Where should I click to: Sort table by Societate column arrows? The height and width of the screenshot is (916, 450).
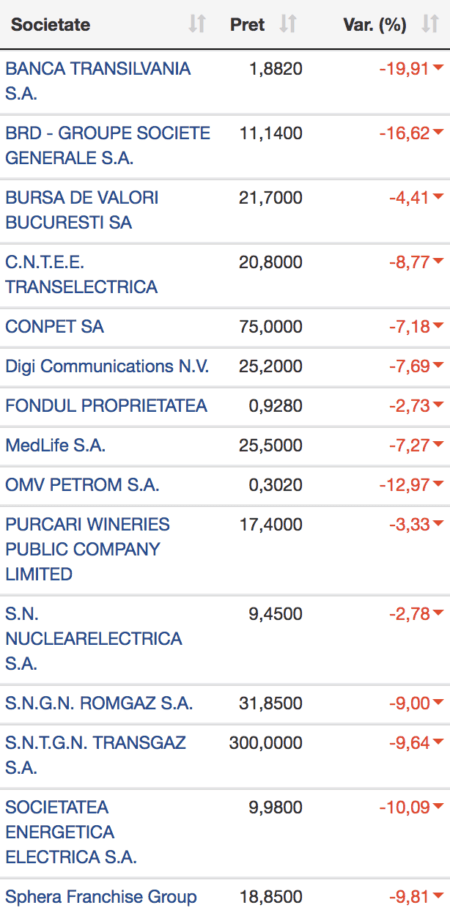[x=197, y=25]
